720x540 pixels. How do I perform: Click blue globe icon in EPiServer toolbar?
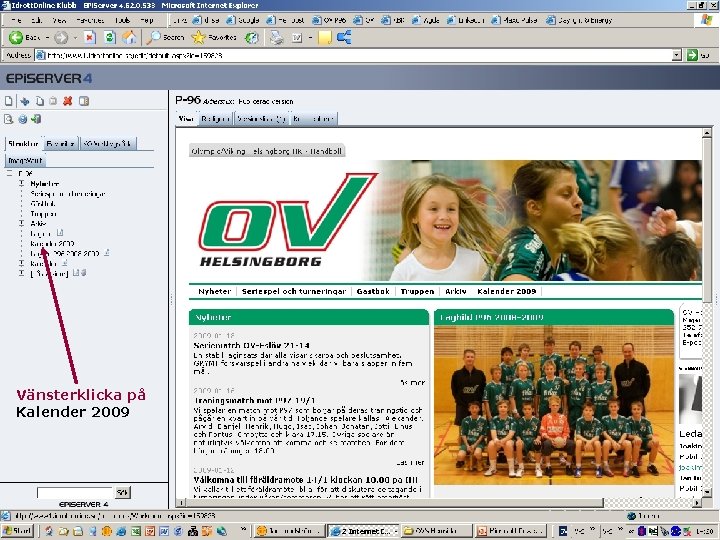pyautogui.click(x=22, y=119)
